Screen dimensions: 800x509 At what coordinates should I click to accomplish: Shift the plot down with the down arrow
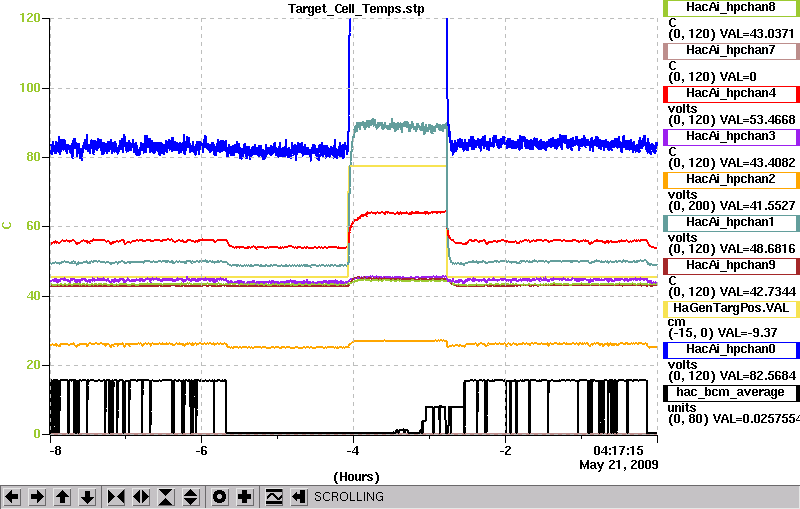tap(87, 497)
